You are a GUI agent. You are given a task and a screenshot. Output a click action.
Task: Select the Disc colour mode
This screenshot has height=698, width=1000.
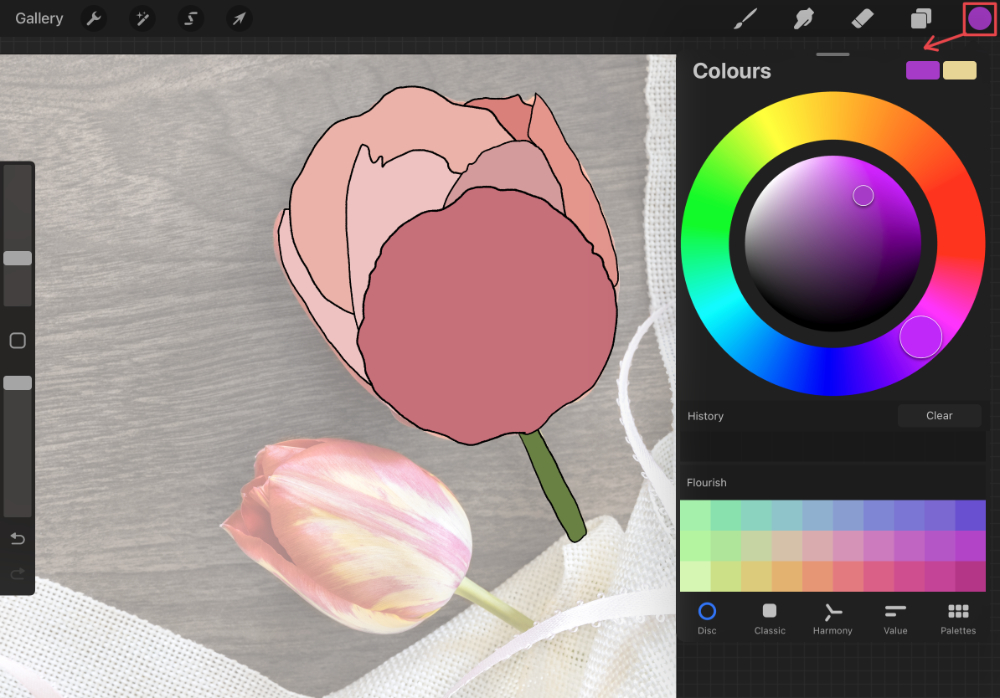tap(707, 618)
